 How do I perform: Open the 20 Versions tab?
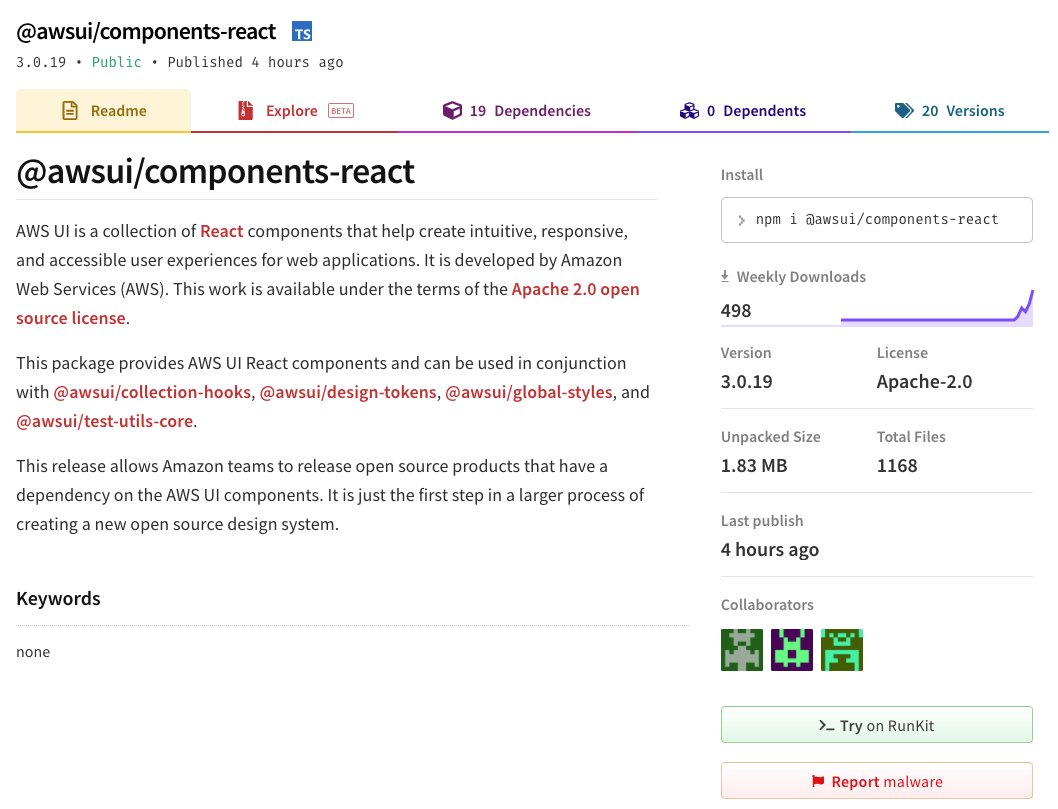pyautogui.click(x=949, y=111)
